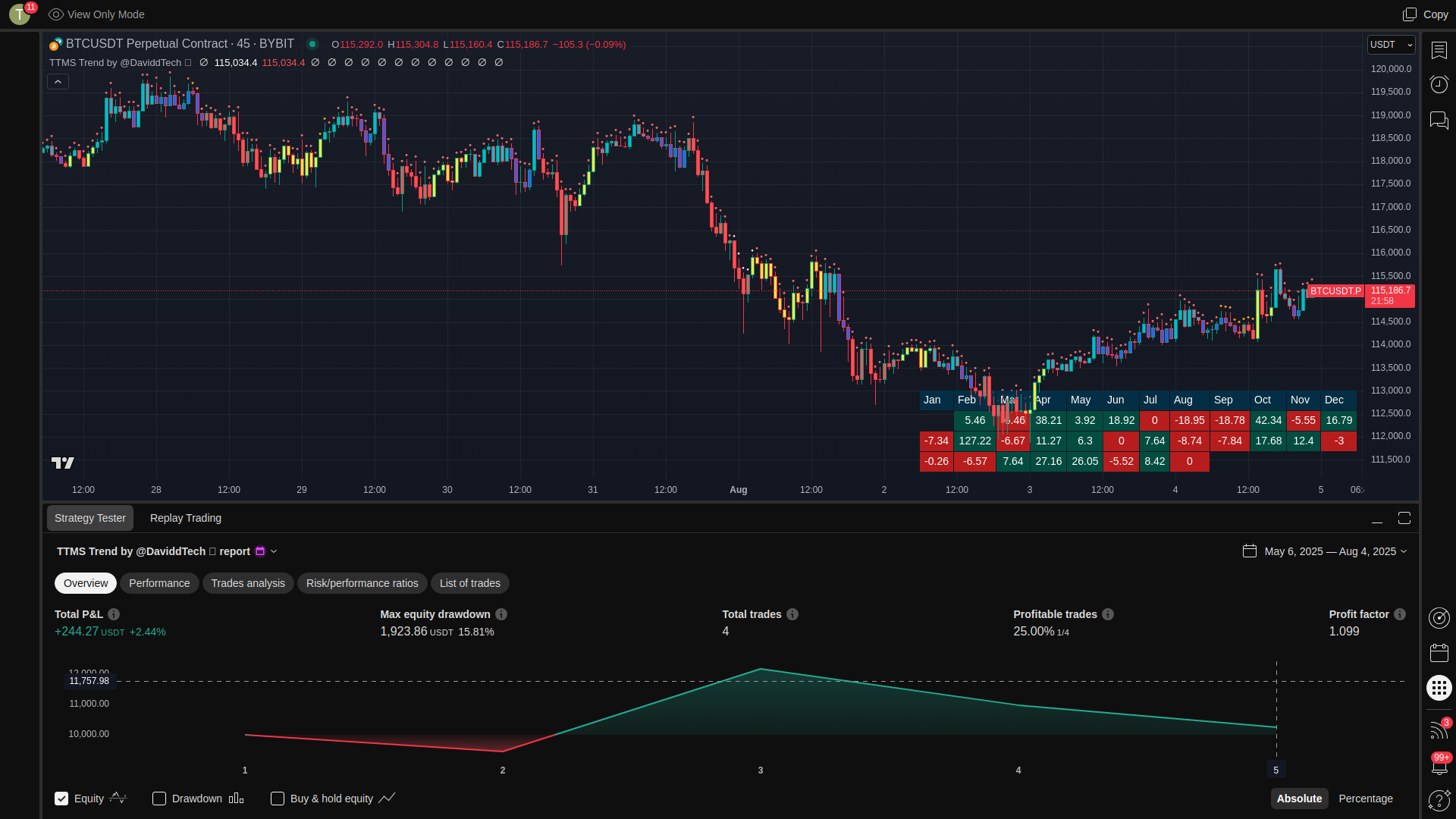
Task: Click the TTMS Trend report title
Action: [x=153, y=551]
